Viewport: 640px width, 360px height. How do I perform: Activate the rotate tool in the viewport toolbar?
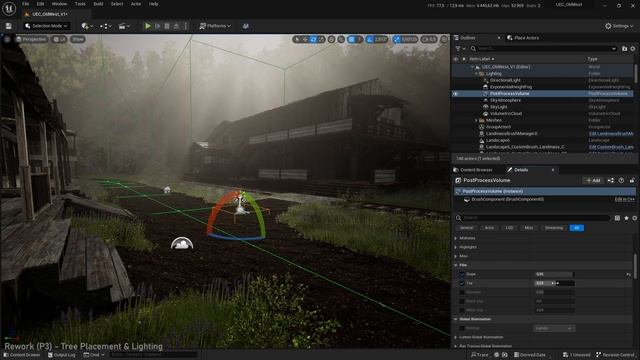(x=313, y=39)
